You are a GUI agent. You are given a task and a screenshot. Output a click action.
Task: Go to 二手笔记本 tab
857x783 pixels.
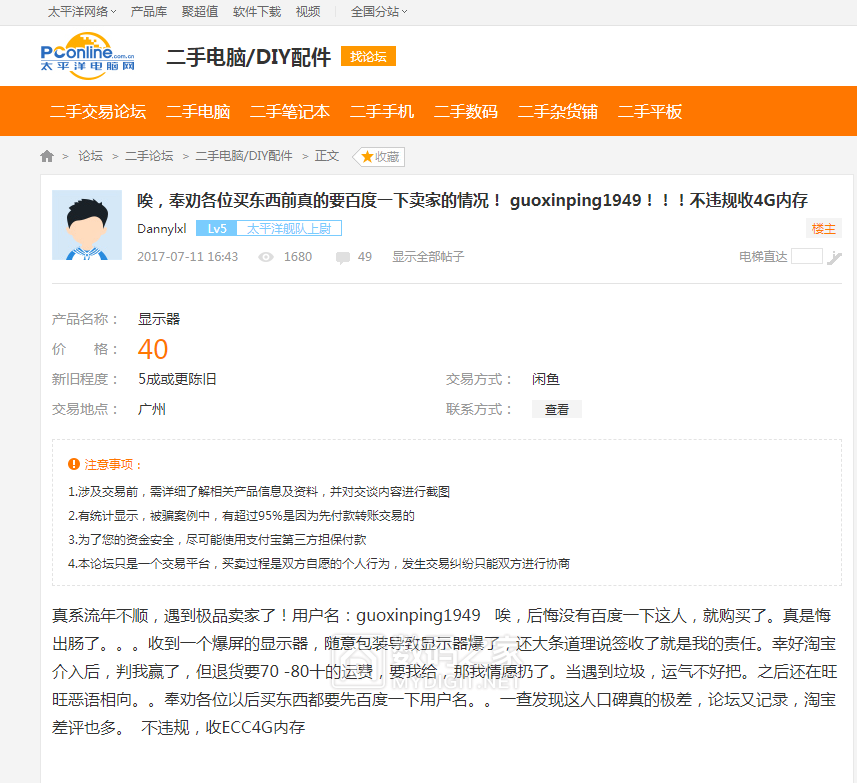pos(290,111)
